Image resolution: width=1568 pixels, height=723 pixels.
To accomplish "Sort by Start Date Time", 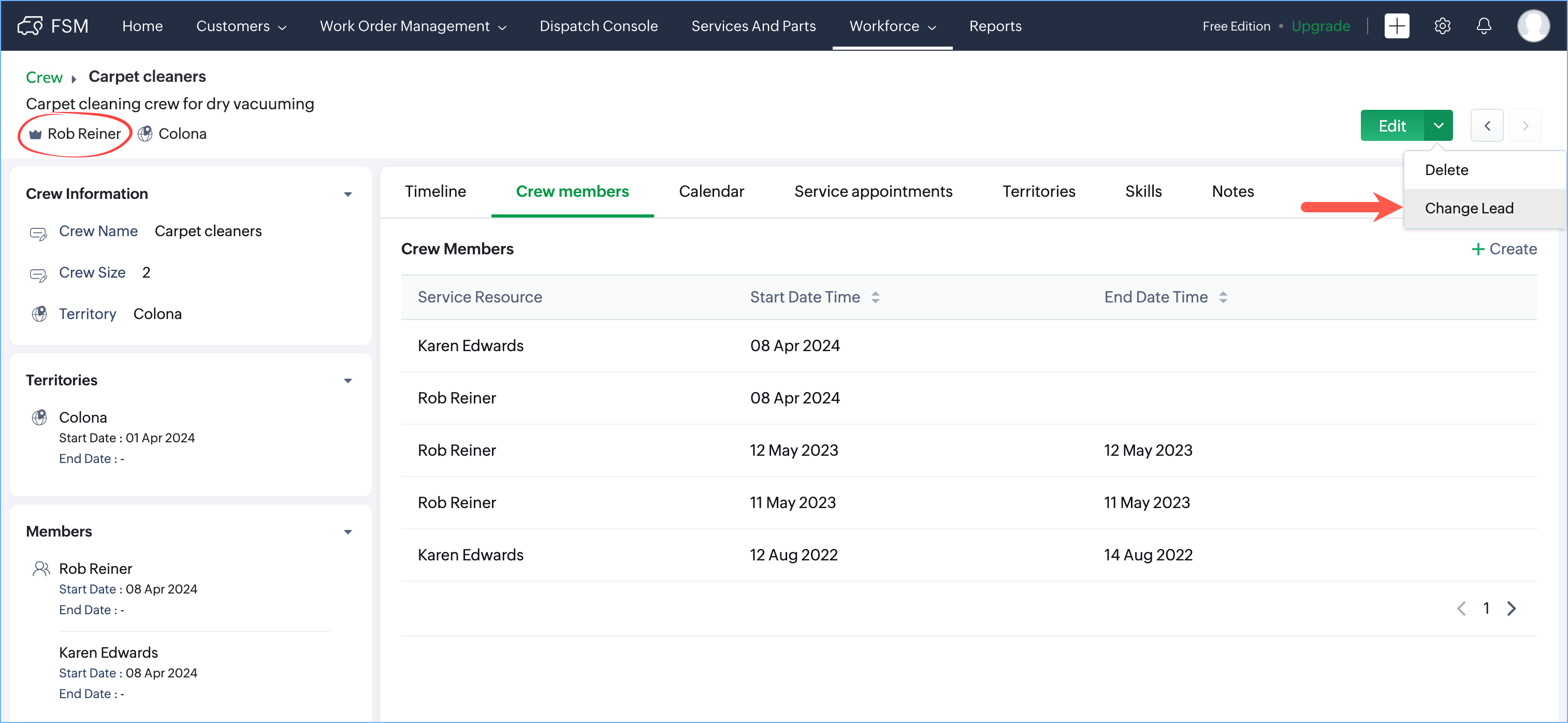I will [875, 297].
